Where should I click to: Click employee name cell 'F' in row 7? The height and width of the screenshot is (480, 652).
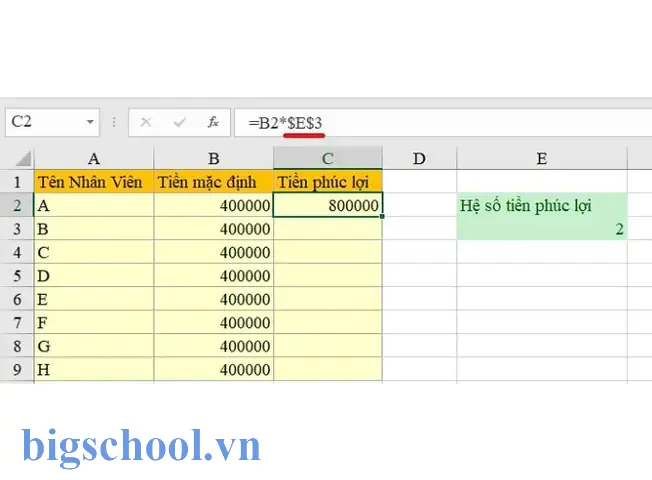pos(94,322)
